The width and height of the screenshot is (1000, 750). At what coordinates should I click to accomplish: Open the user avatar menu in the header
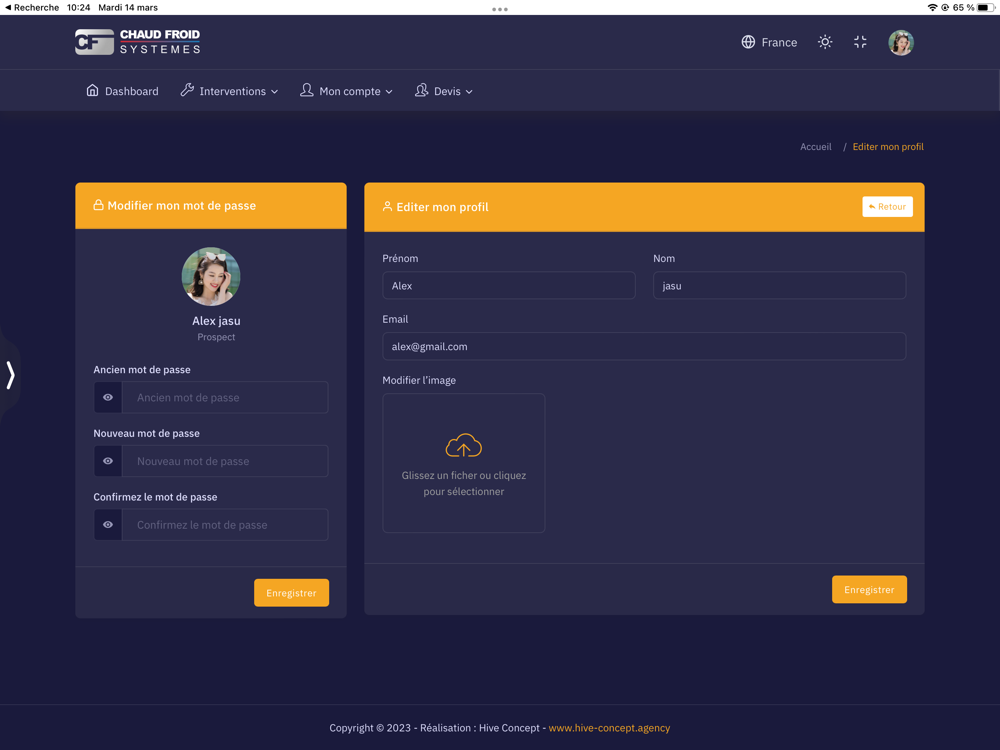(x=901, y=43)
